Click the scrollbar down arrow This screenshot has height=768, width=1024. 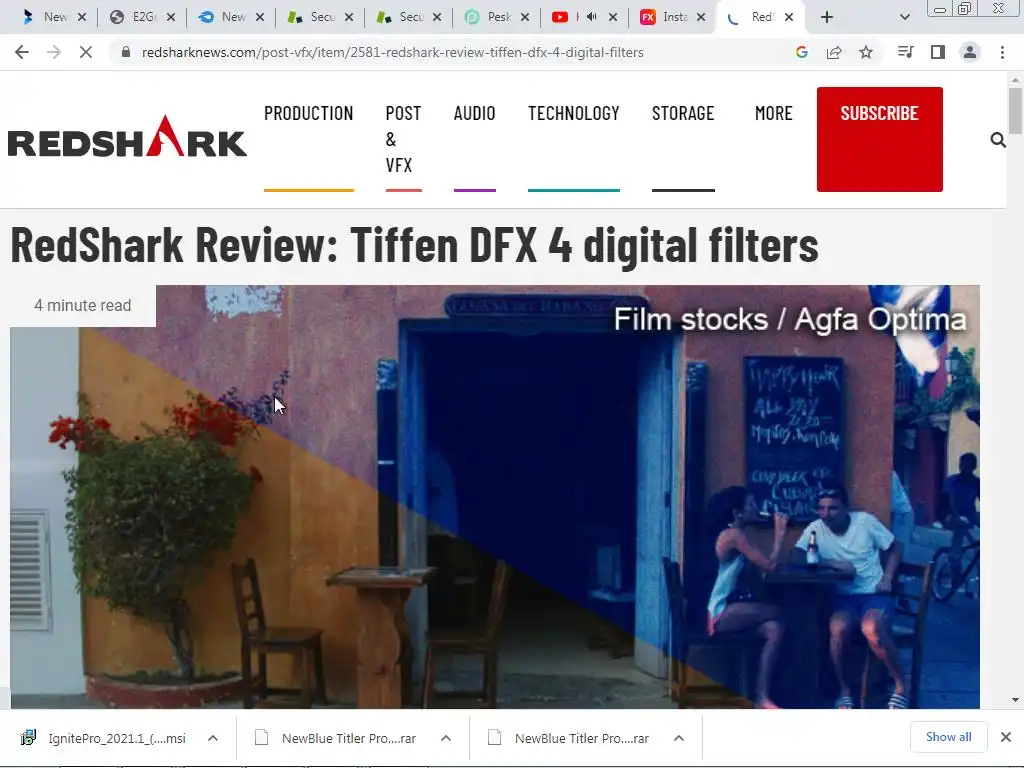pyautogui.click(x=1016, y=700)
